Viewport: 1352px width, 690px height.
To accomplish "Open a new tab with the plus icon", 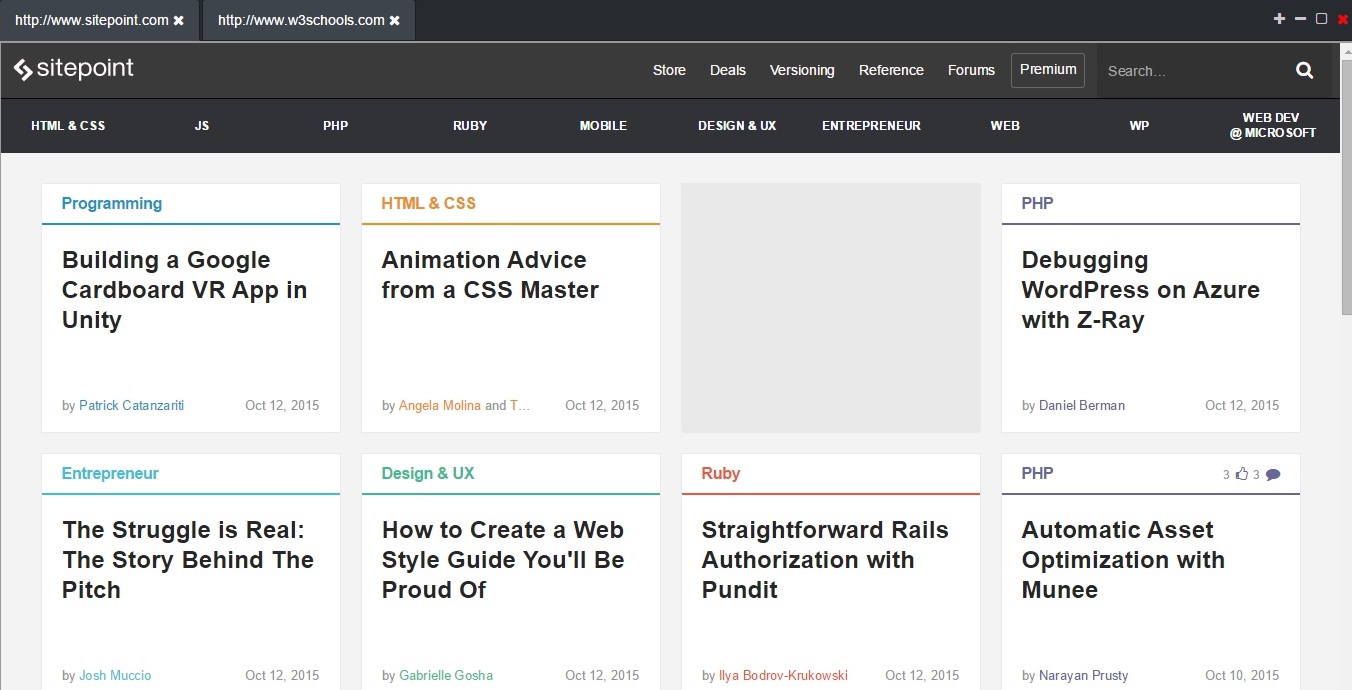I will [1278, 18].
